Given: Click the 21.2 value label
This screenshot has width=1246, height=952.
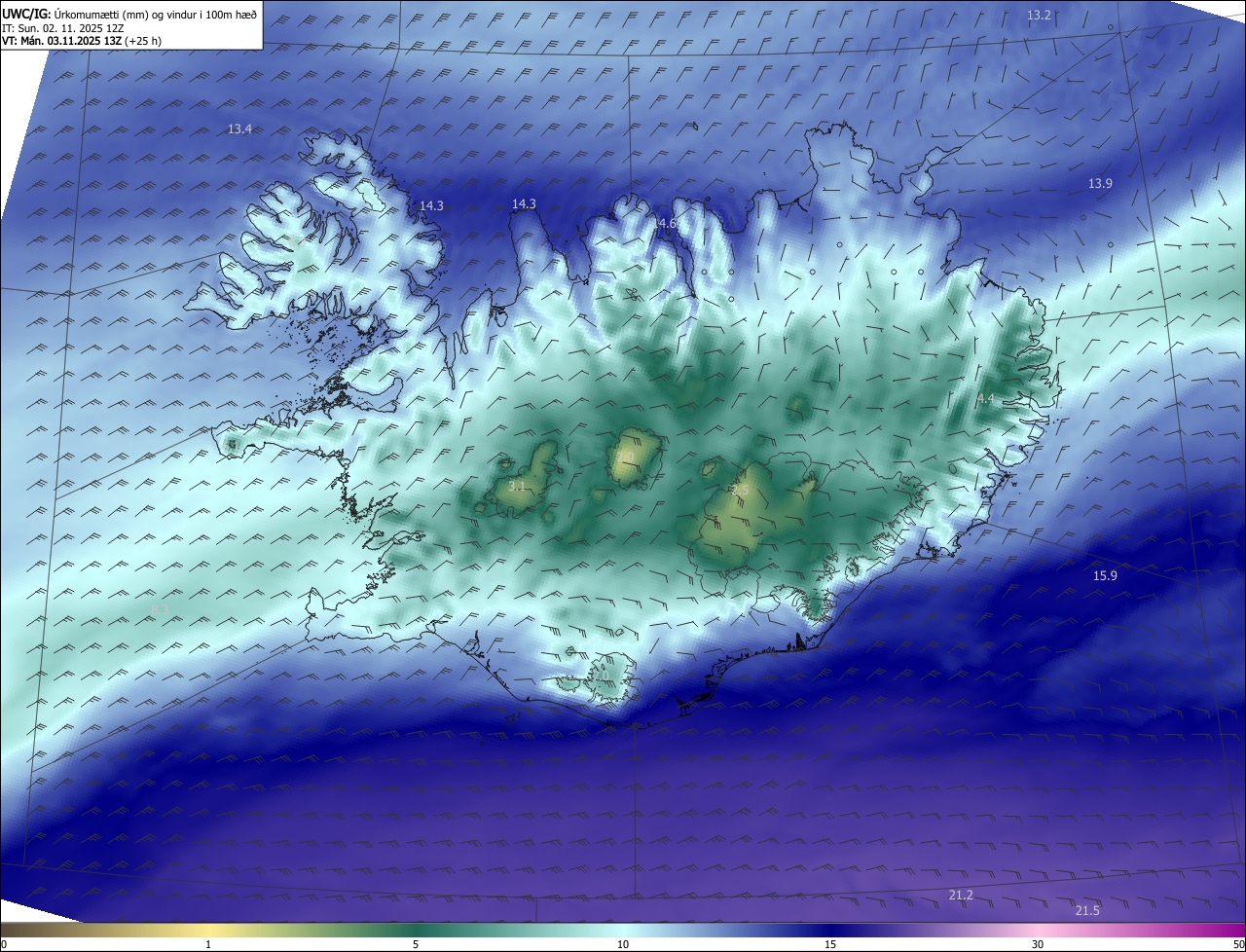Looking at the screenshot, I should [x=961, y=895].
